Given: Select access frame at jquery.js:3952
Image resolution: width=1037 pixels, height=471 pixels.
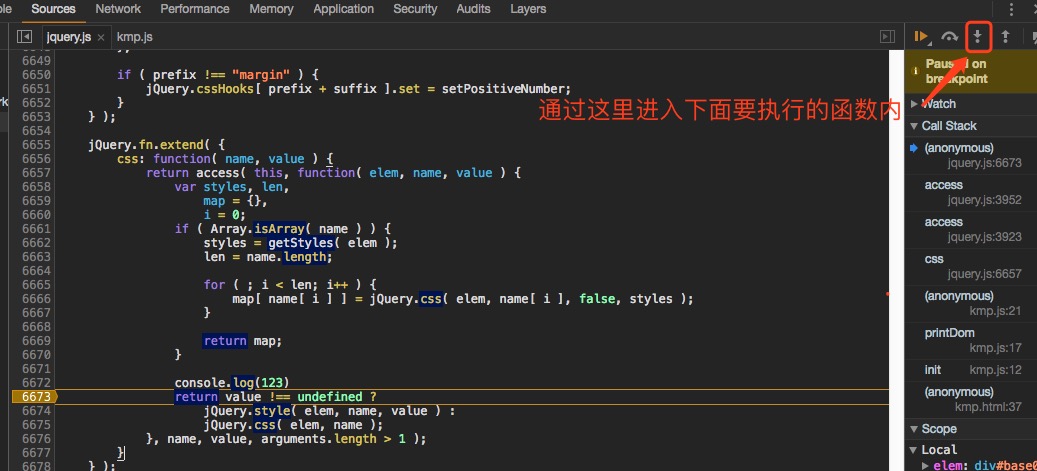Looking at the screenshot, I should [x=971, y=193].
